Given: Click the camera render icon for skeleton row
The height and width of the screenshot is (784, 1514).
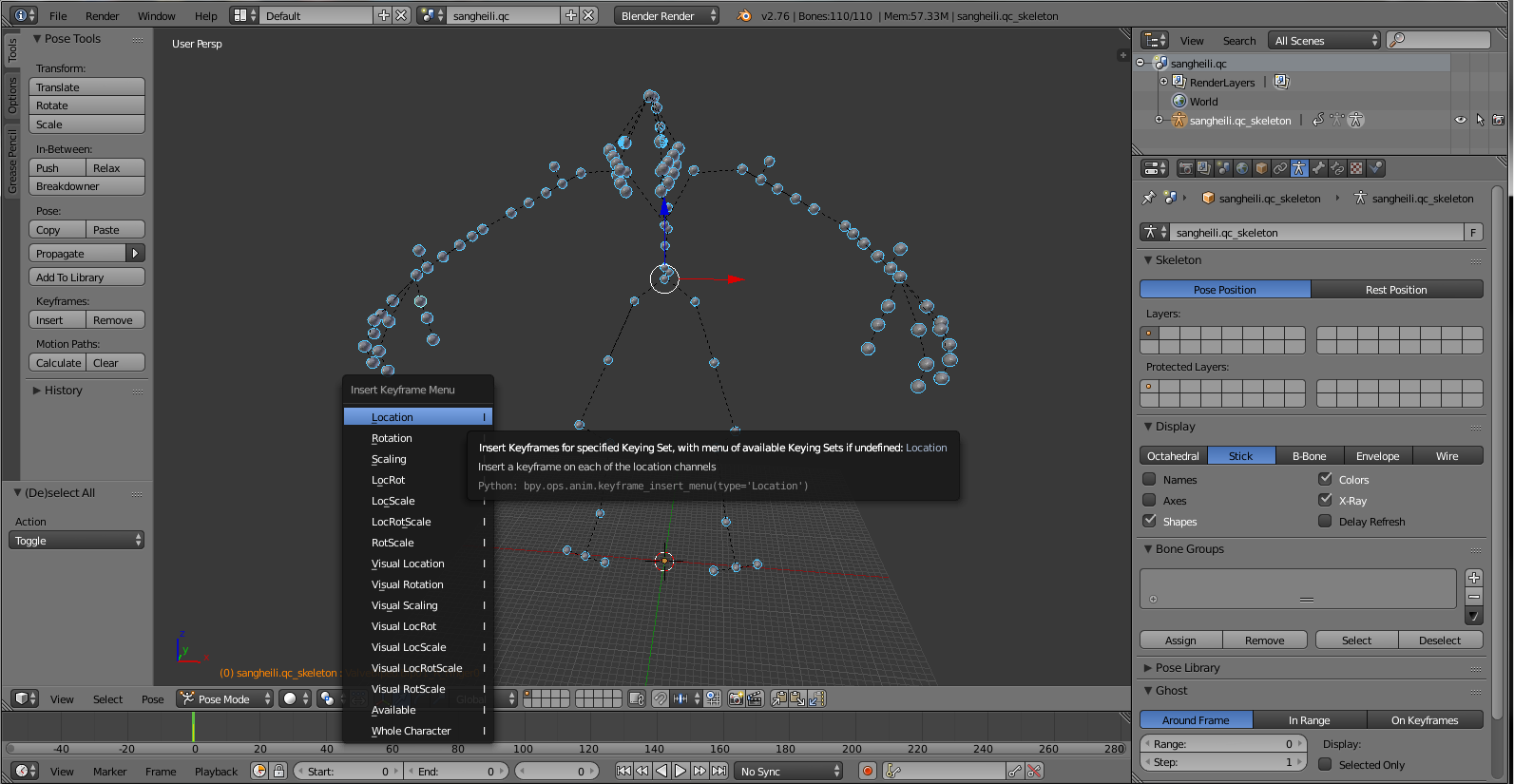Looking at the screenshot, I should click(1499, 121).
